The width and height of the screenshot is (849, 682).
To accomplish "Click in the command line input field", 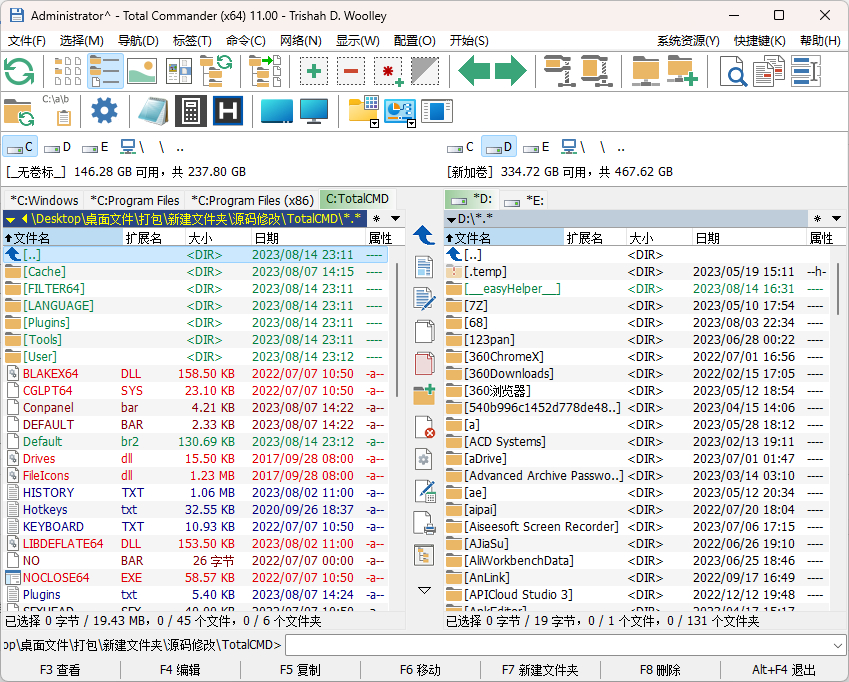I will [x=558, y=645].
